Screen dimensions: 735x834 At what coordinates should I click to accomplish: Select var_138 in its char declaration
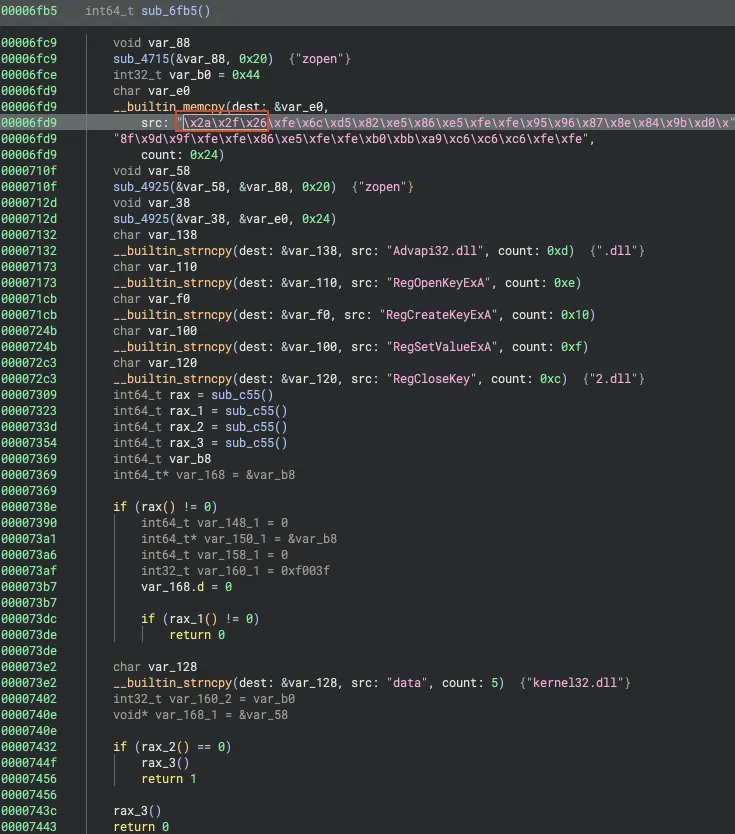point(172,235)
